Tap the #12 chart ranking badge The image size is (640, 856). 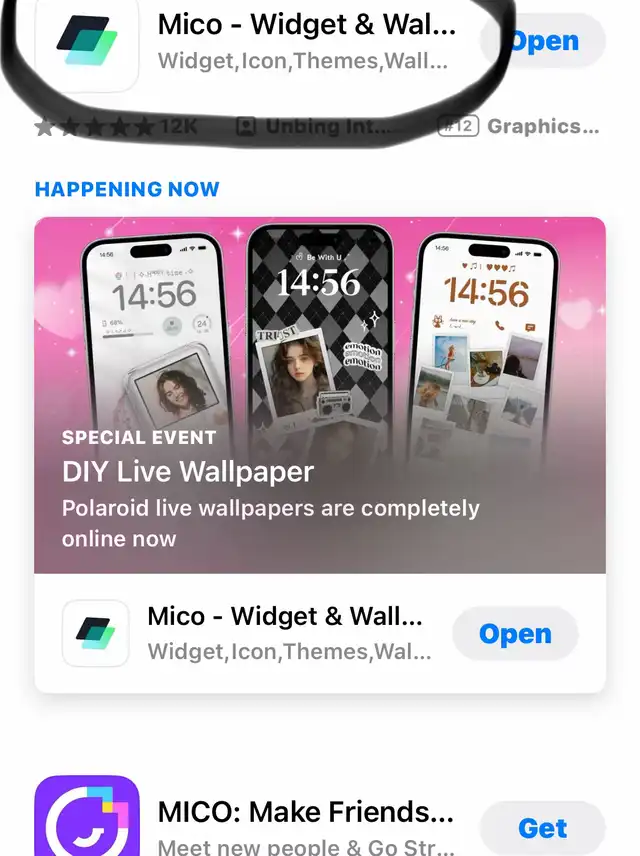458,126
